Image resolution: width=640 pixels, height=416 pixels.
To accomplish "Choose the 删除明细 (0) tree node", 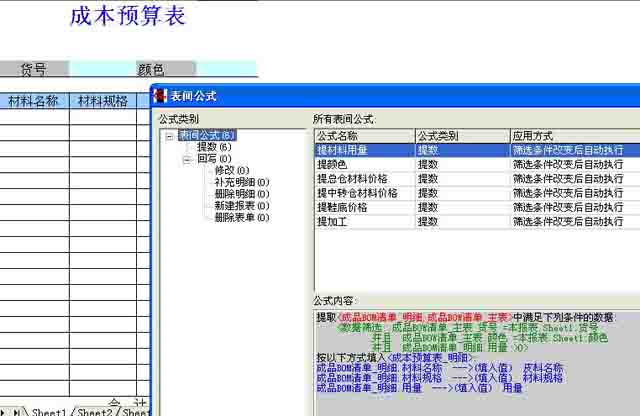I will coord(241,194).
